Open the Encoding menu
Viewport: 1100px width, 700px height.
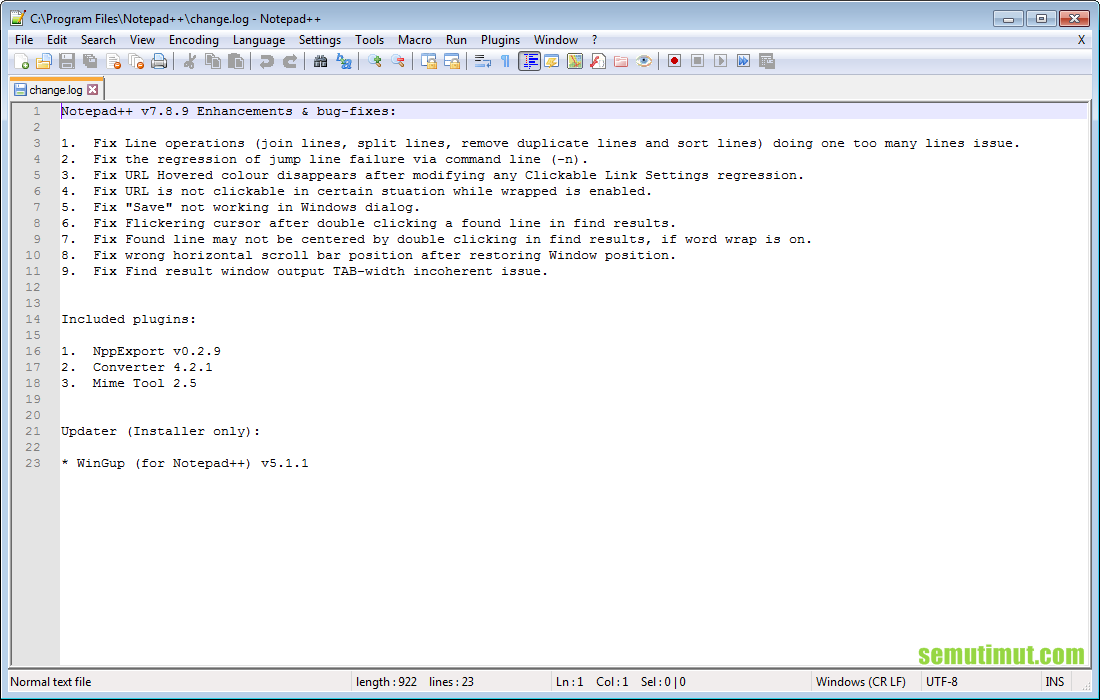tap(193, 39)
